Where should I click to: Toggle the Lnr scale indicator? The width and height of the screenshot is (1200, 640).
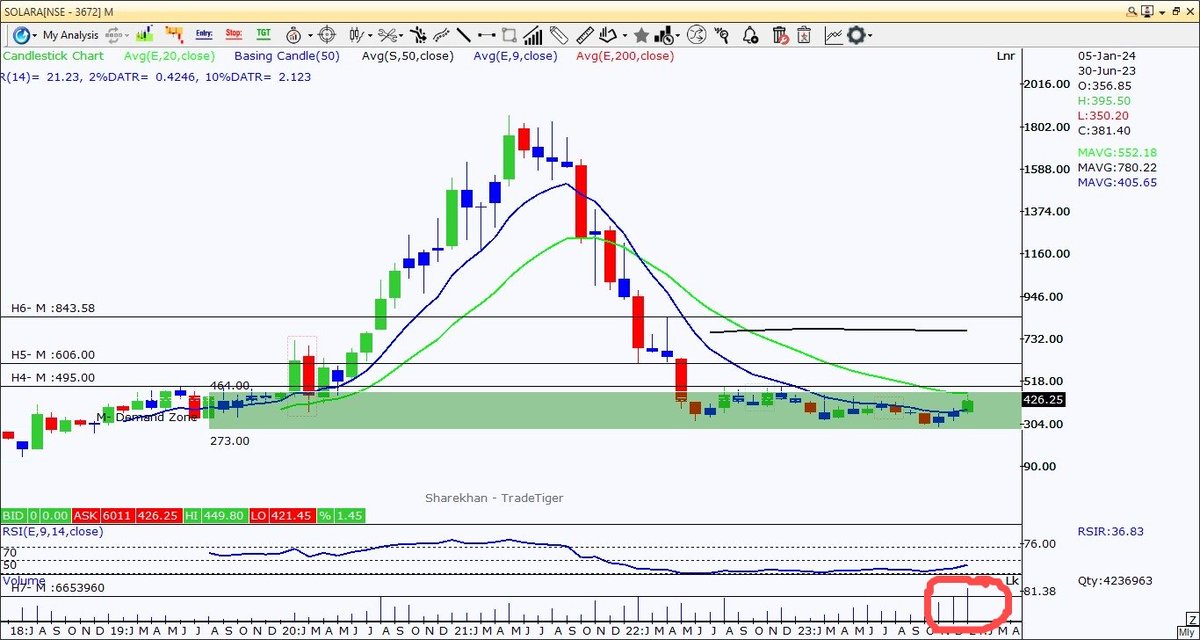(x=1005, y=57)
